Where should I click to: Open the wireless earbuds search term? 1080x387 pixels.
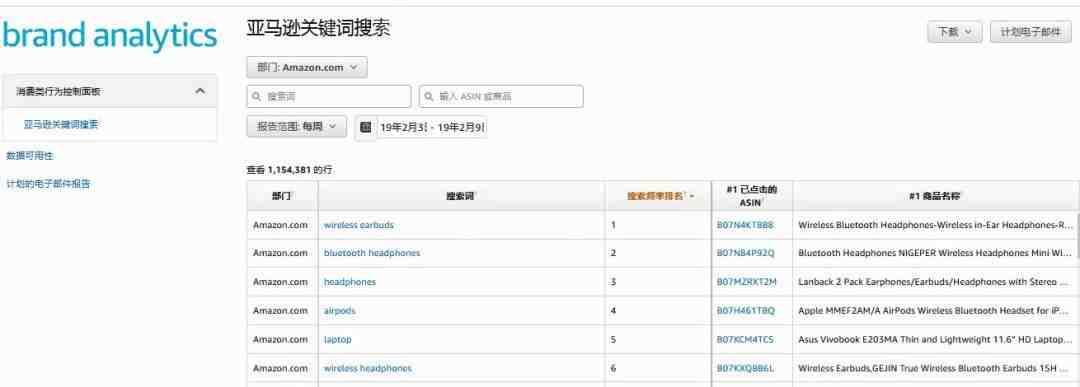[359, 225]
